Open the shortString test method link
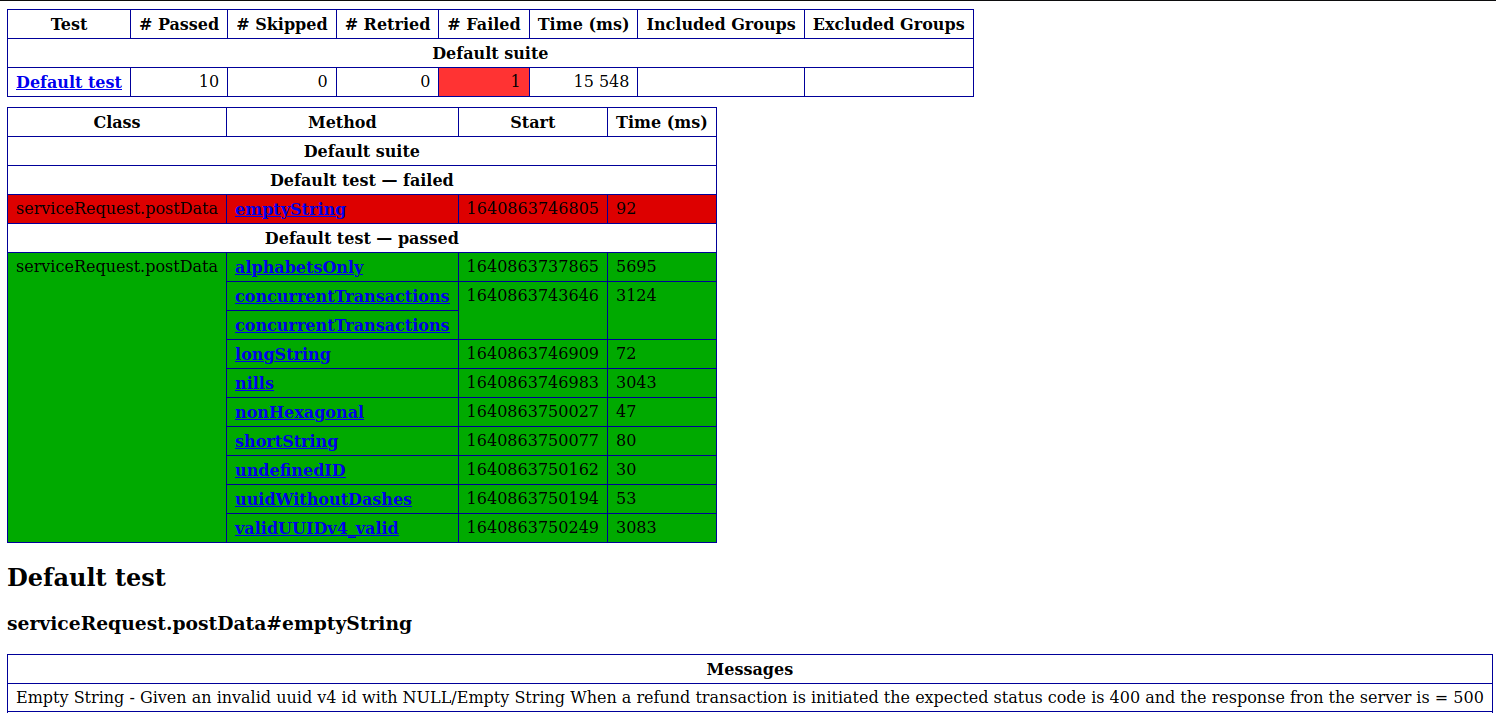1496x713 pixels. [x=287, y=441]
